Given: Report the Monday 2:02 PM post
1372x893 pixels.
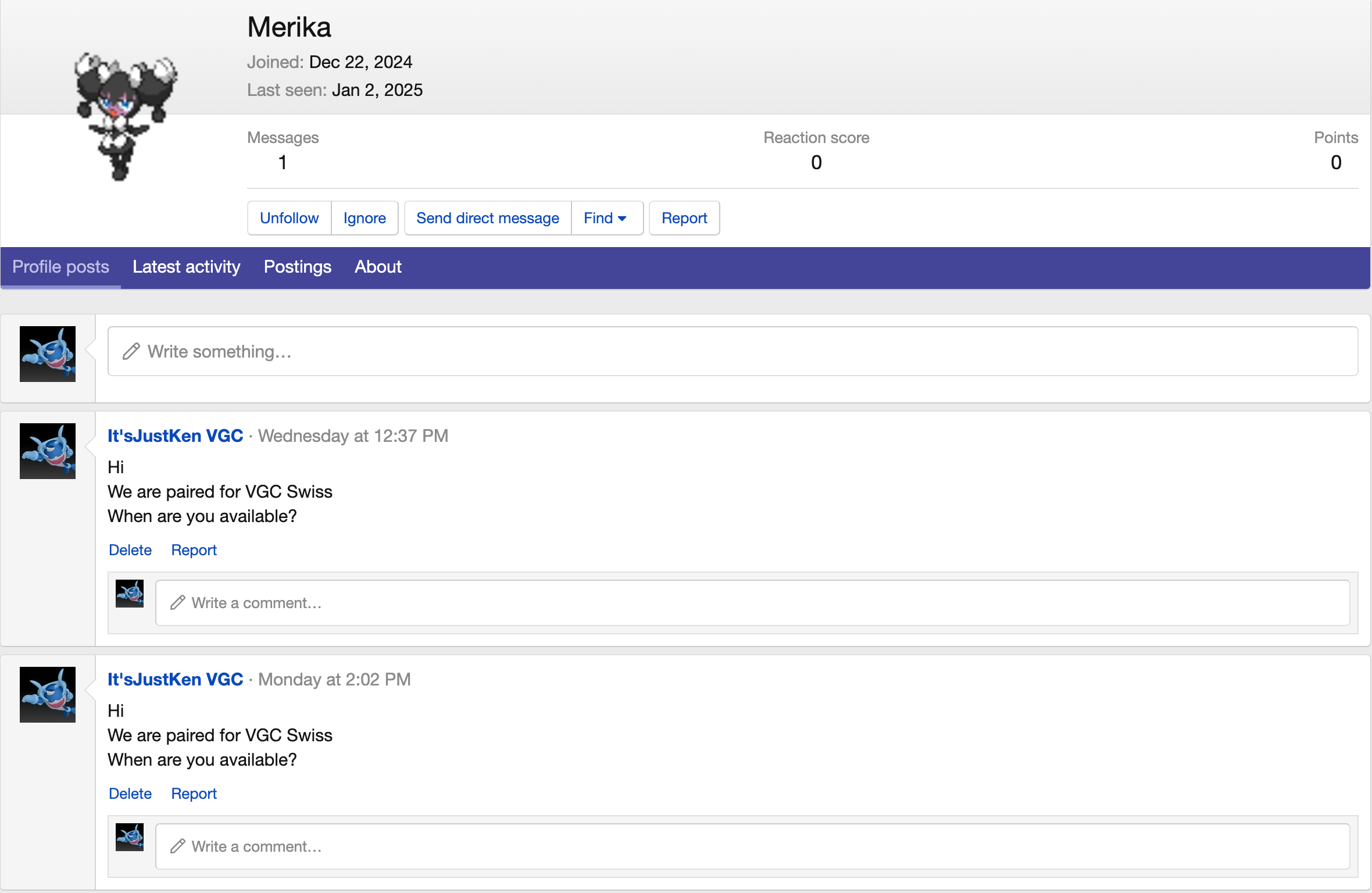Looking at the screenshot, I should 194,794.
